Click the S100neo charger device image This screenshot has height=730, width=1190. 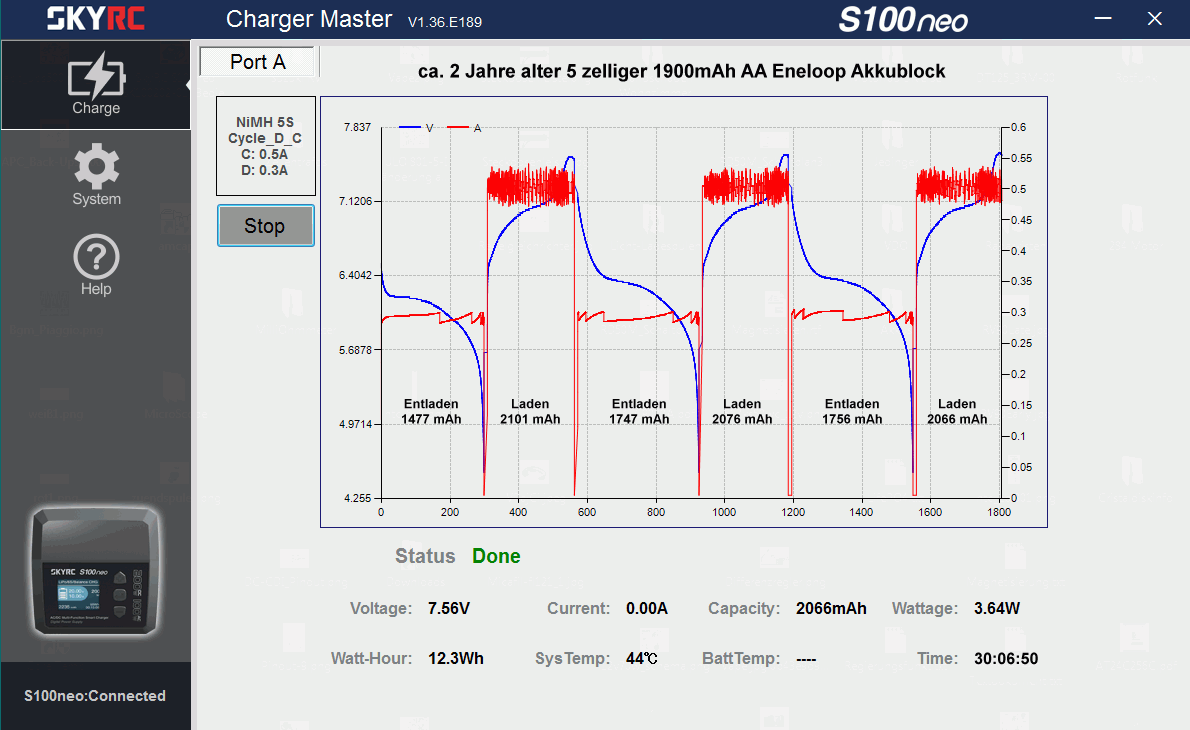pyautogui.click(x=96, y=574)
